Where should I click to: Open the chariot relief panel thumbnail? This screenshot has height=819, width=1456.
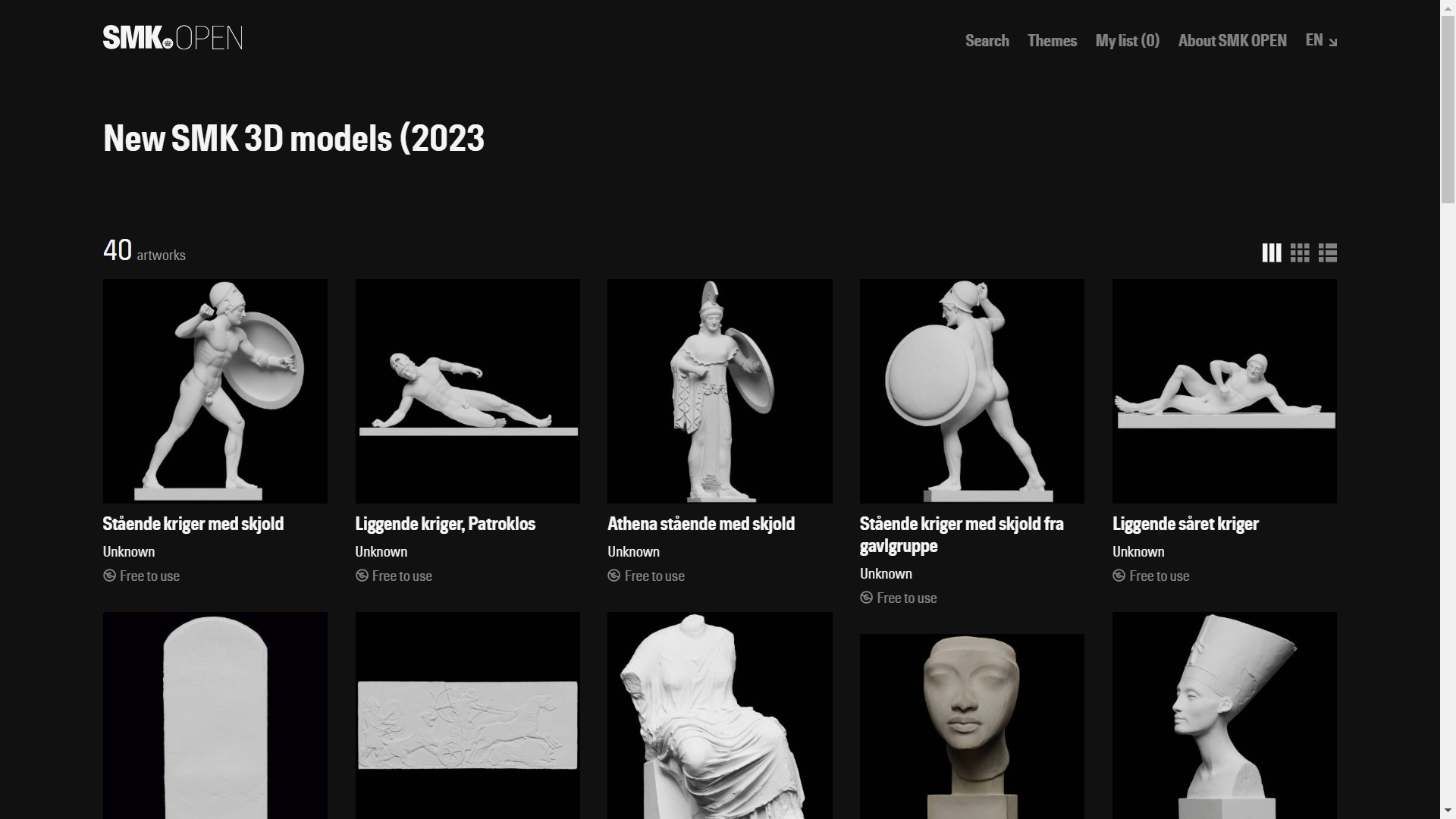(468, 715)
